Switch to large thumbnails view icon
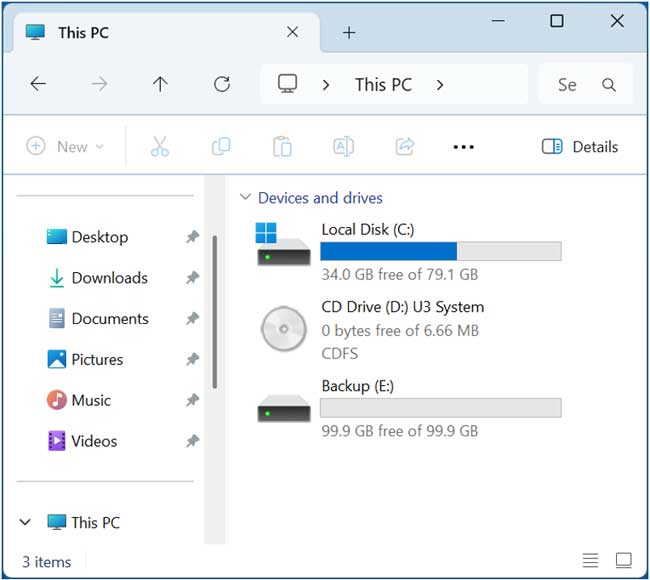 coord(623,560)
